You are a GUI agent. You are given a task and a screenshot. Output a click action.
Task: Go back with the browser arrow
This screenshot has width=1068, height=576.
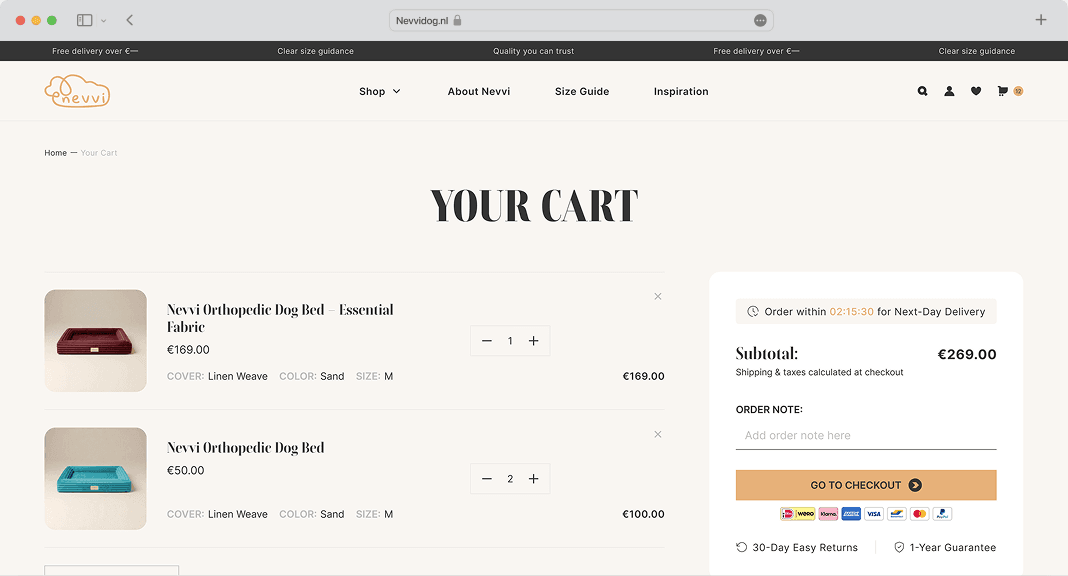coord(129,20)
